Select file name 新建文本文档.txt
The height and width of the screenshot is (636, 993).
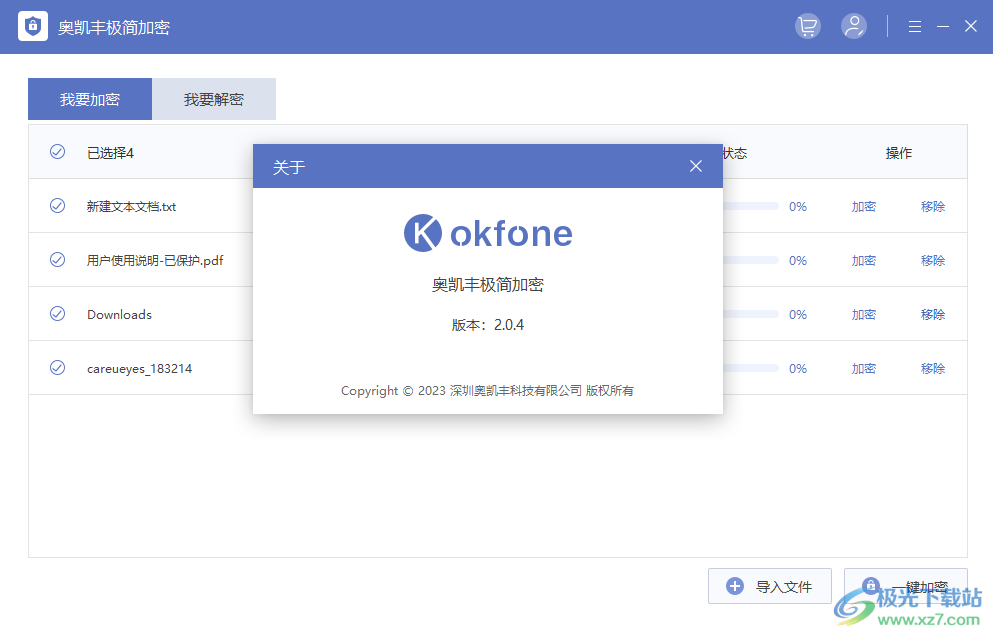[x=131, y=207]
